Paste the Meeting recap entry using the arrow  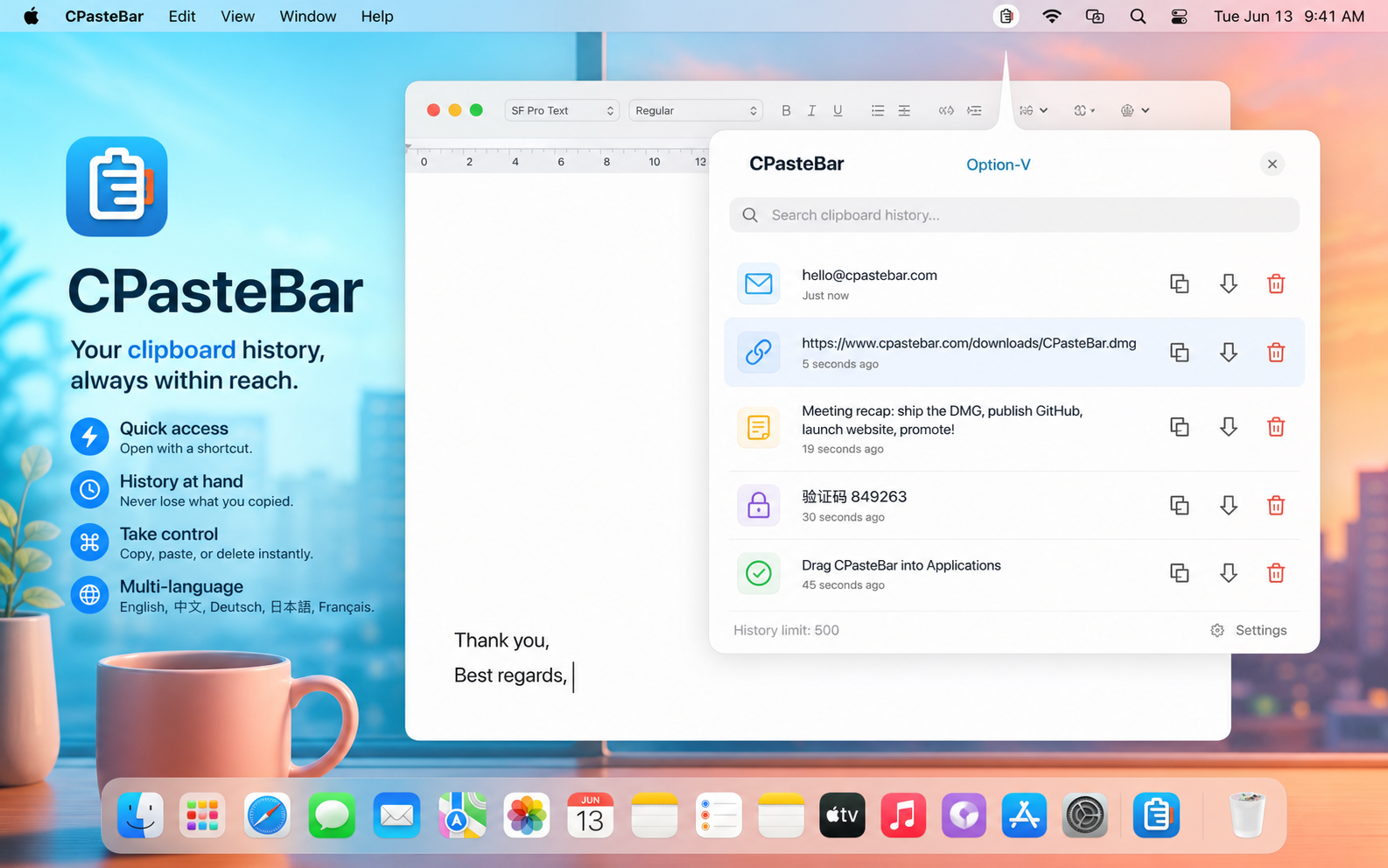point(1229,427)
